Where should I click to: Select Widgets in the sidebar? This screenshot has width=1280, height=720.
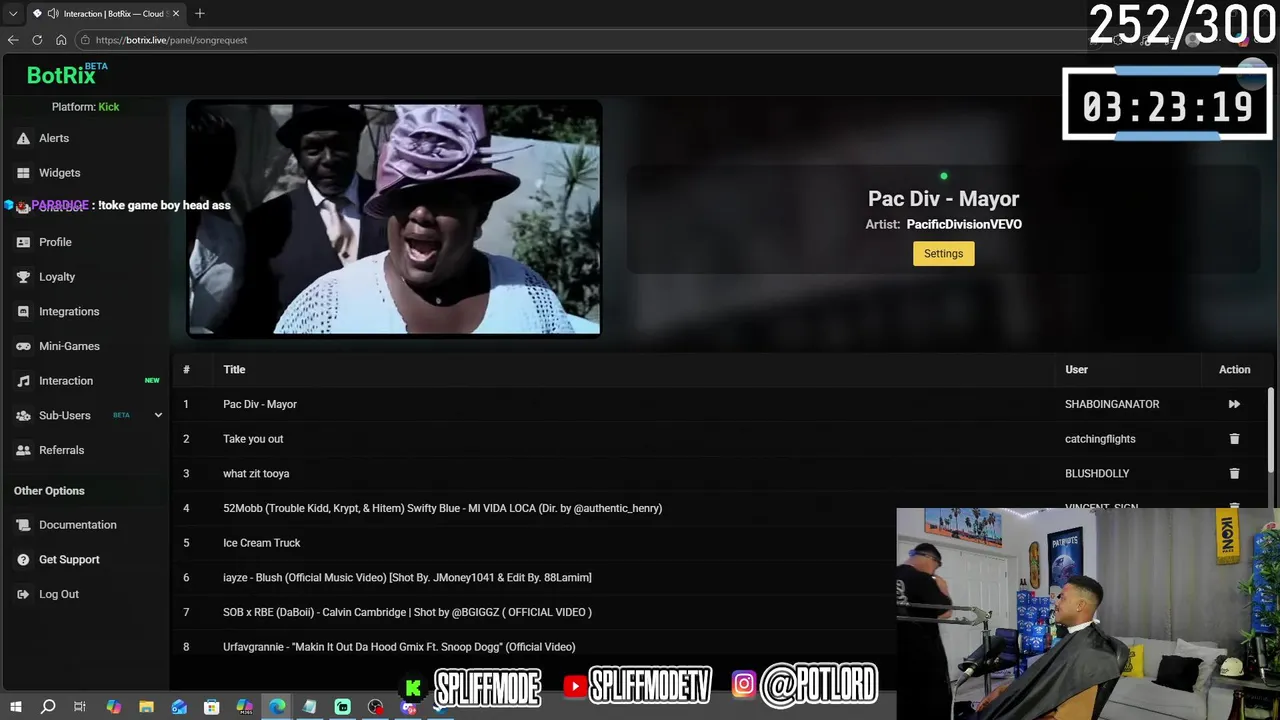point(60,173)
